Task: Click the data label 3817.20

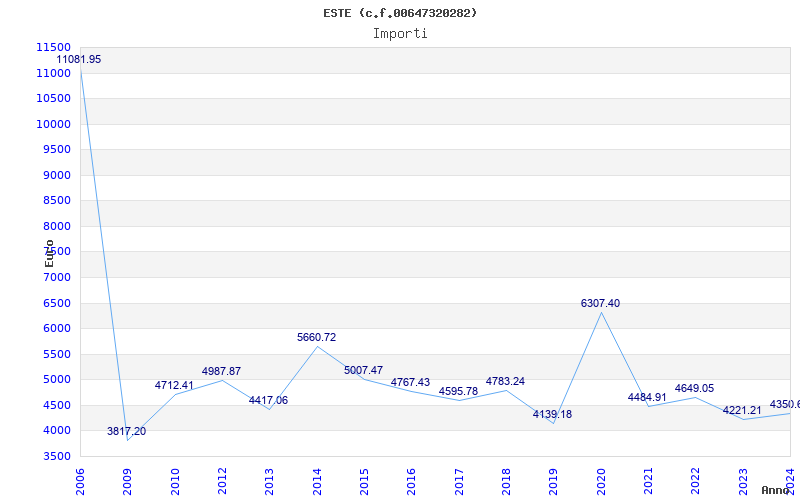Action: tap(126, 431)
